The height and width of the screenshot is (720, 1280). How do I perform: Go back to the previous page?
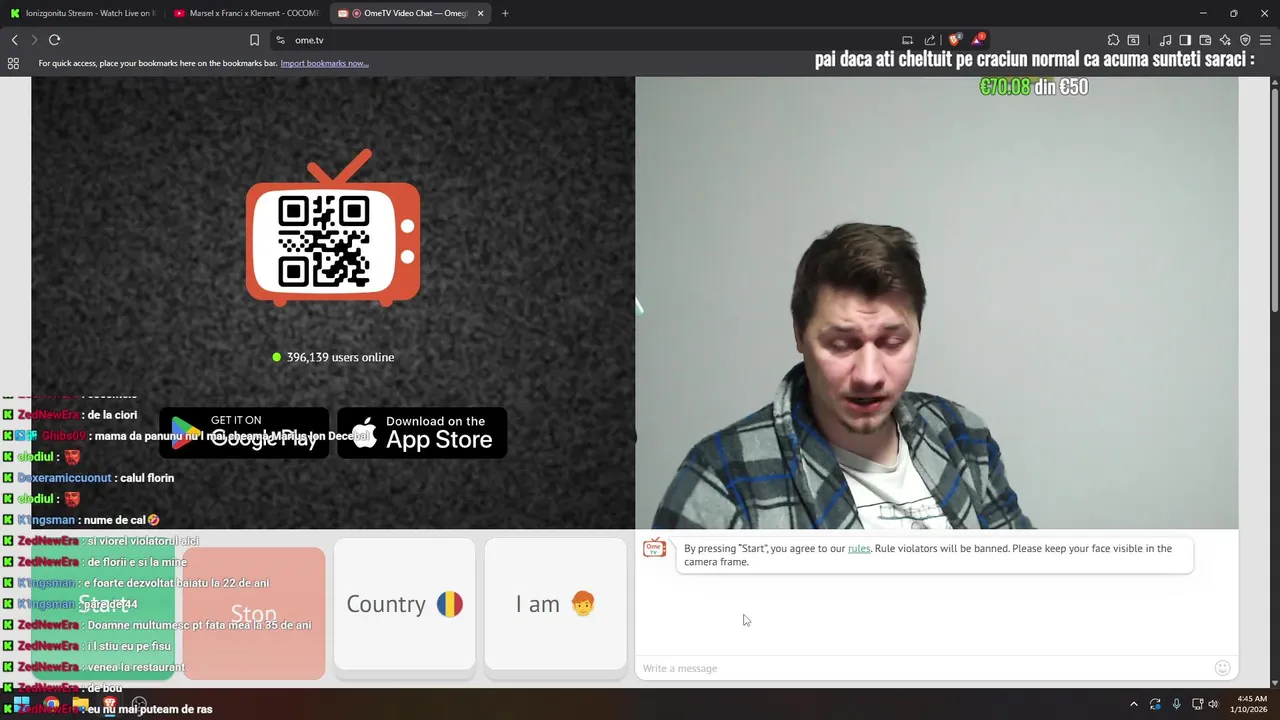point(14,40)
